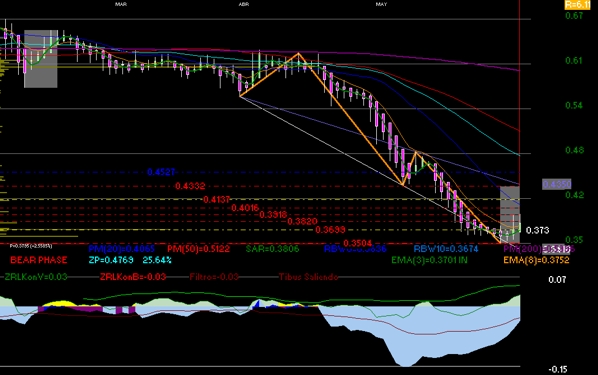Screen dimensions: 598x375
Task: Click the grey highlighted box near March candles
Action: click(41, 59)
